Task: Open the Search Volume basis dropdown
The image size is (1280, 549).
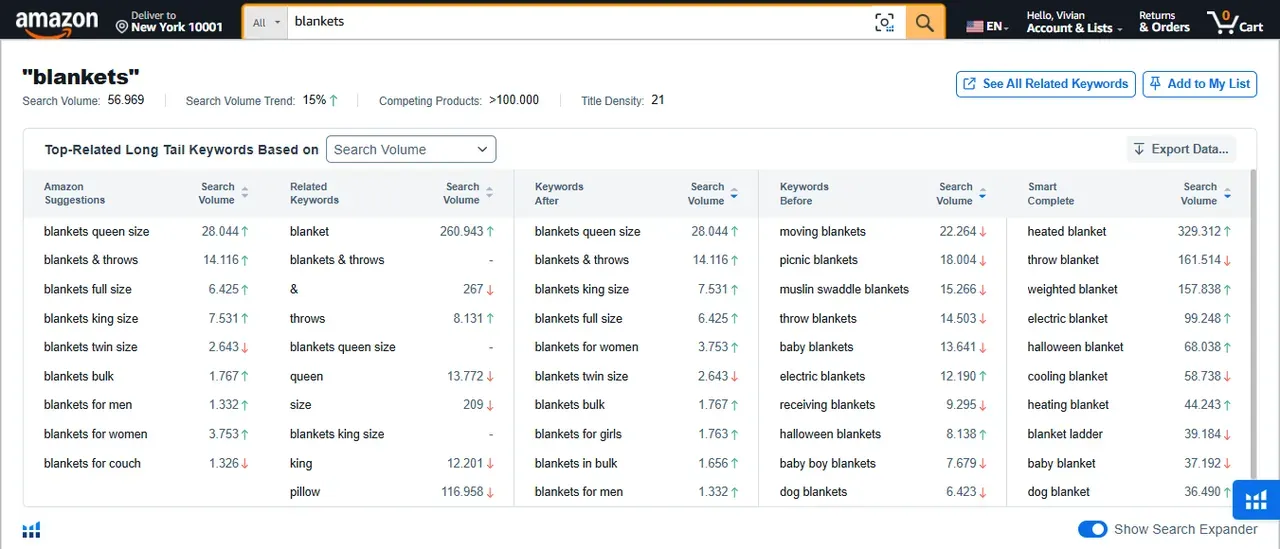Action: tap(411, 150)
